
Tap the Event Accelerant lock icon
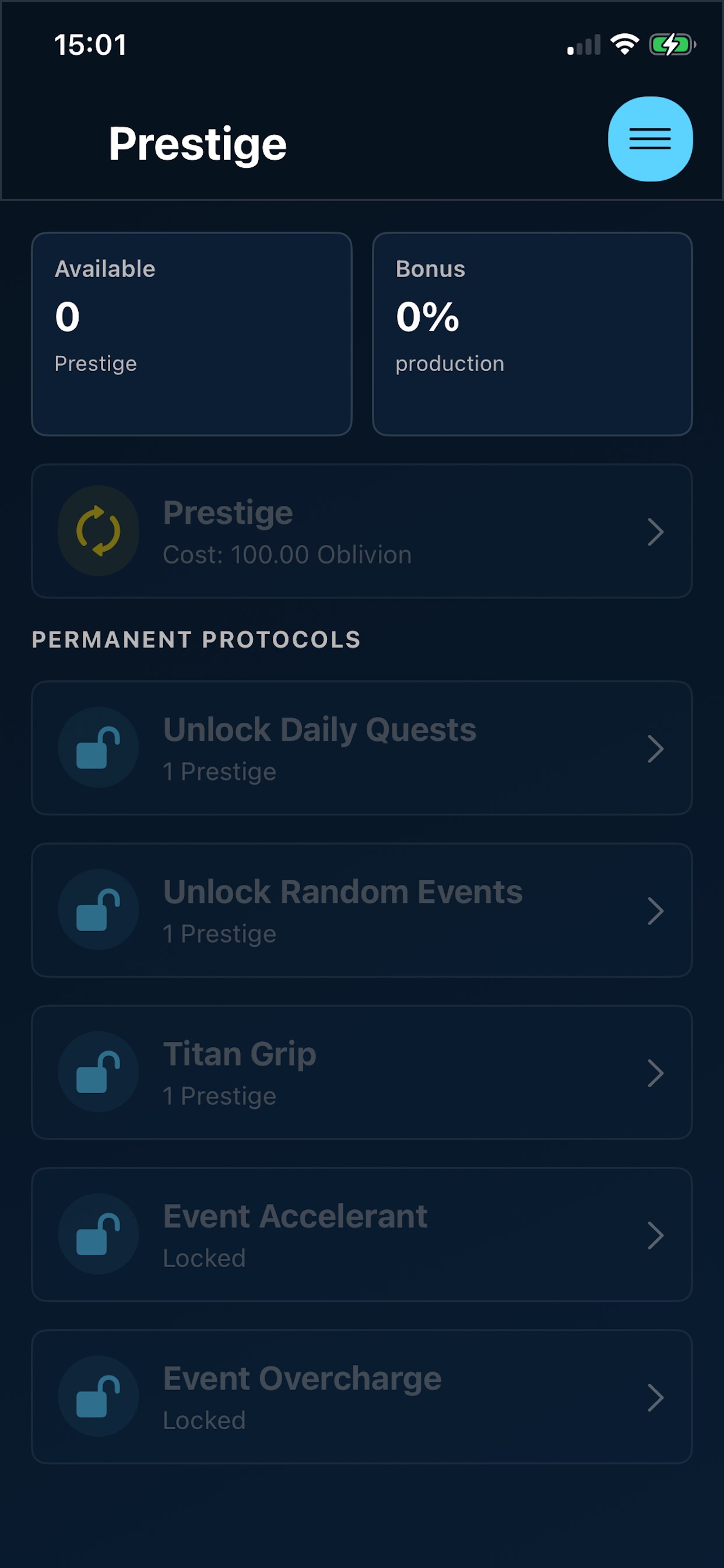[x=99, y=1234]
